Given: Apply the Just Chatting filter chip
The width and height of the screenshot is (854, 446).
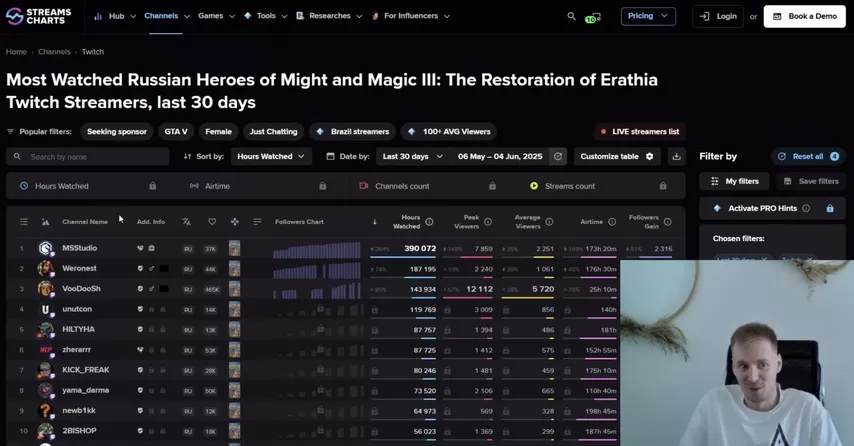Looking at the screenshot, I should point(273,131).
